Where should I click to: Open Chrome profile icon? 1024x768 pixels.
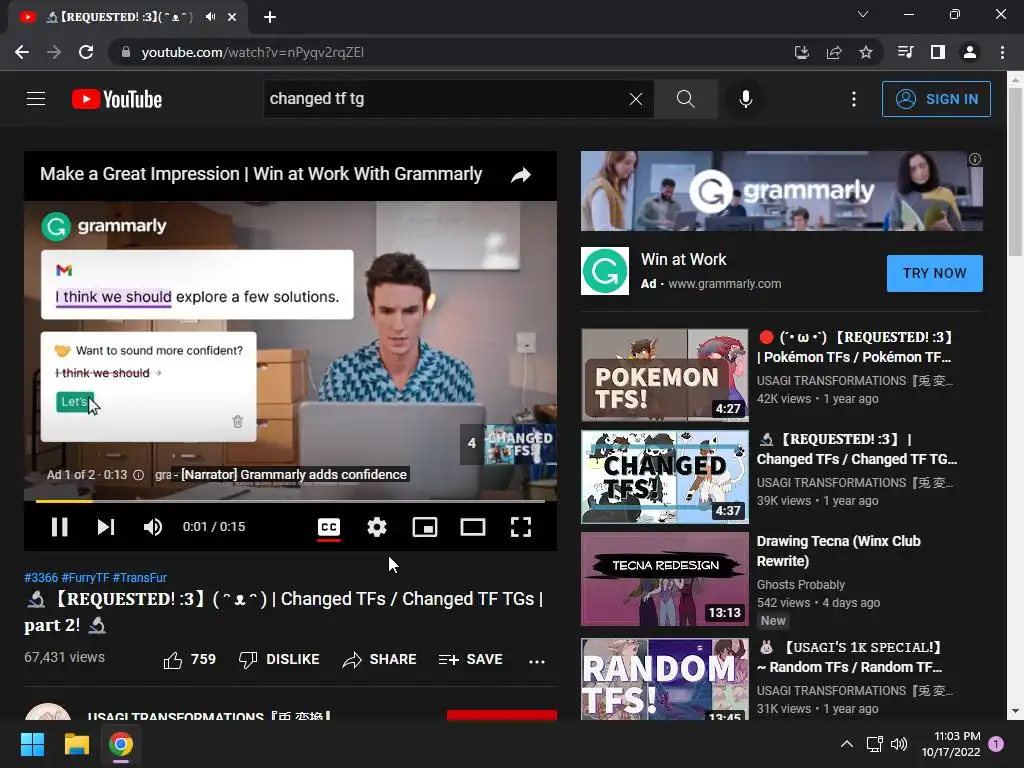970,52
